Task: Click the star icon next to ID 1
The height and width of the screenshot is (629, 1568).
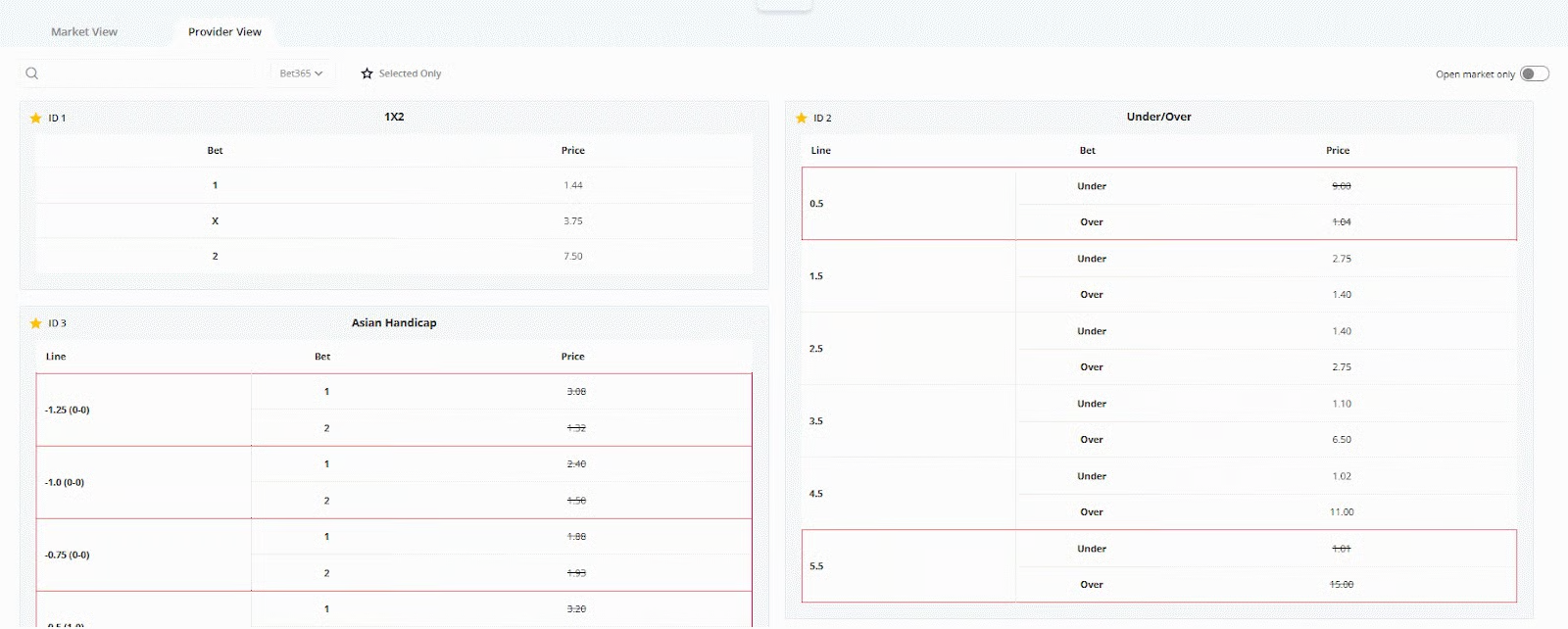Action: (x=36, y=118)
